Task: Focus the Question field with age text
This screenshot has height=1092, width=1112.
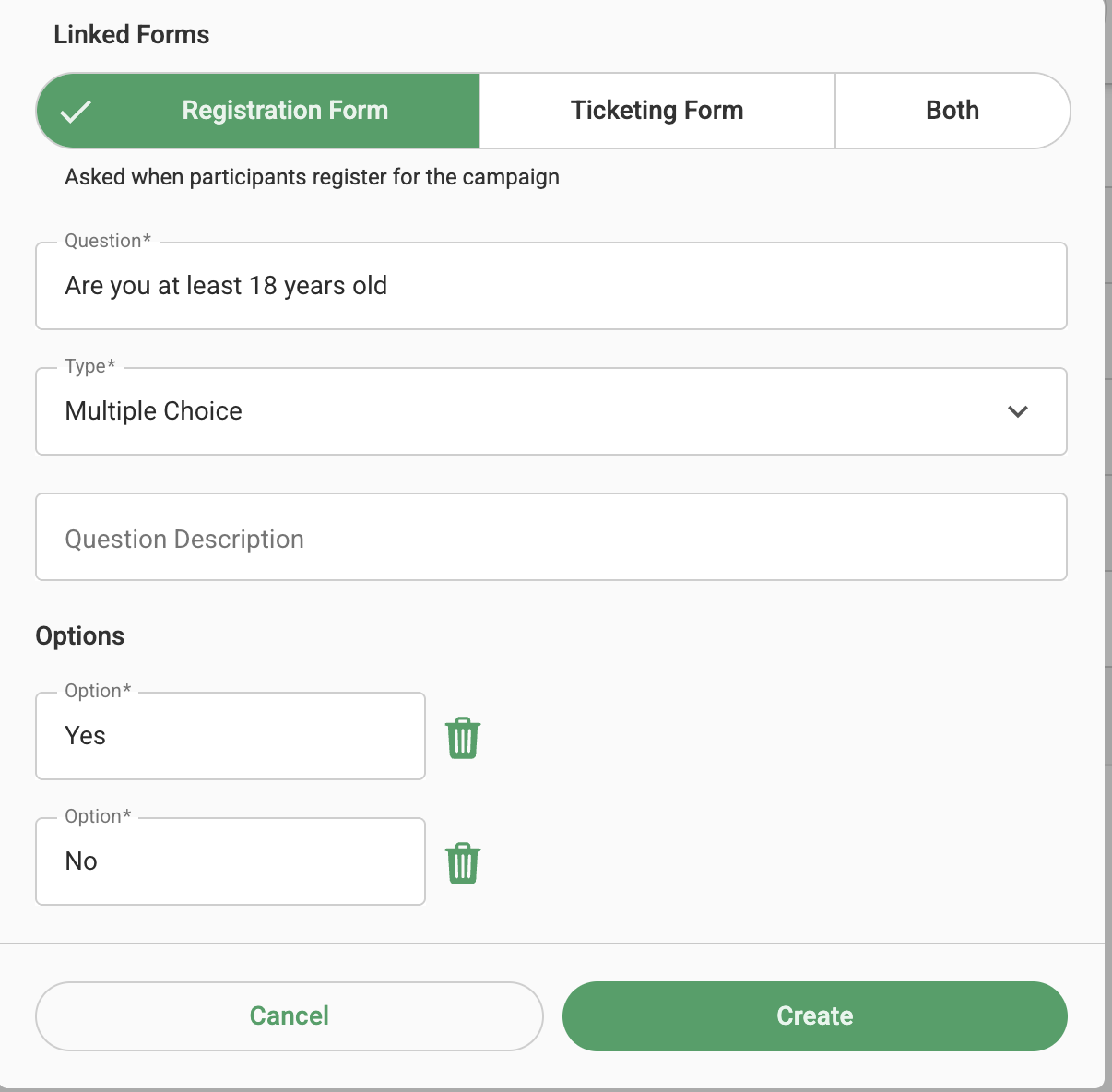Action: point(551,286)
